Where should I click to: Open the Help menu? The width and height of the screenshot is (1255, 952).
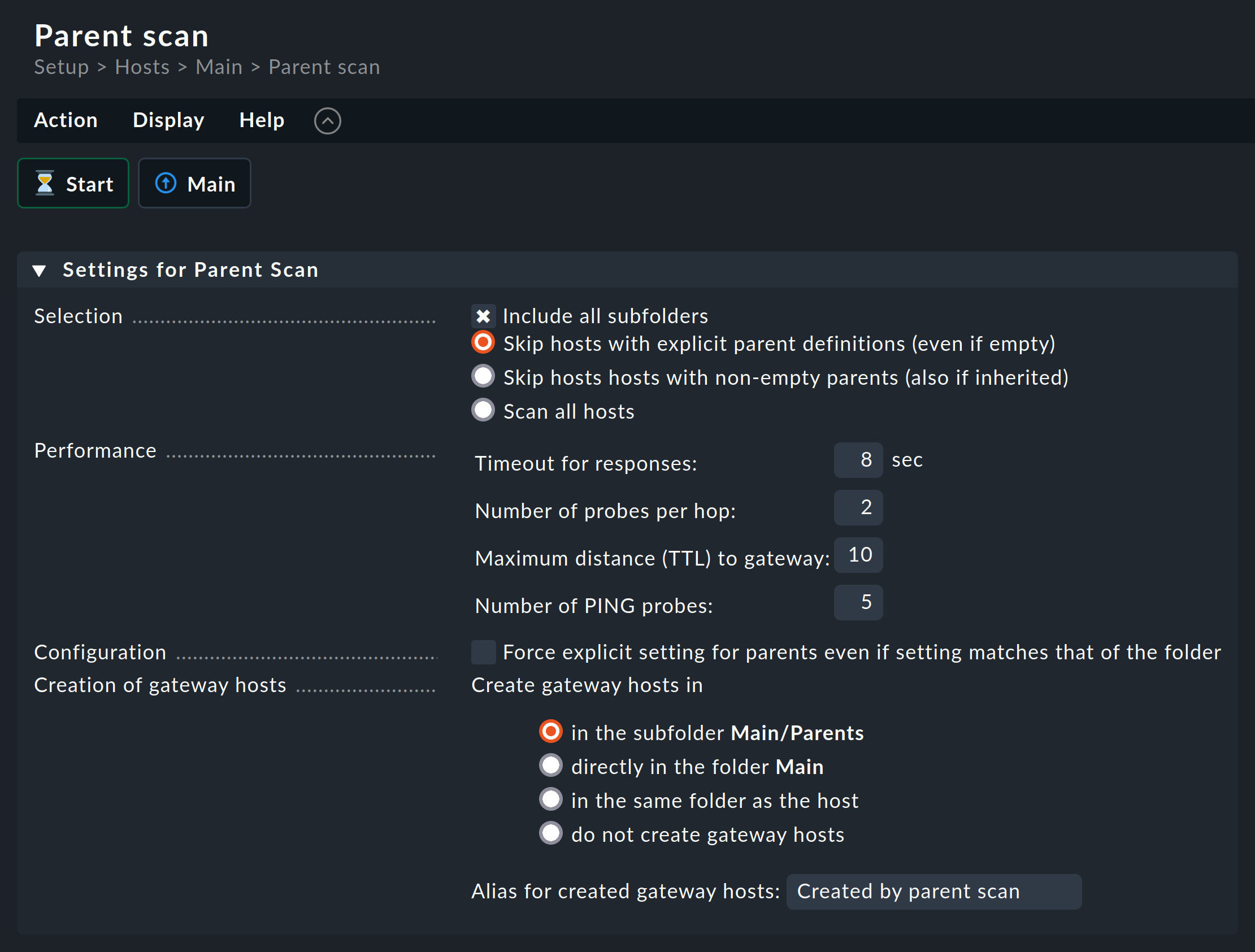pos(262,120)
